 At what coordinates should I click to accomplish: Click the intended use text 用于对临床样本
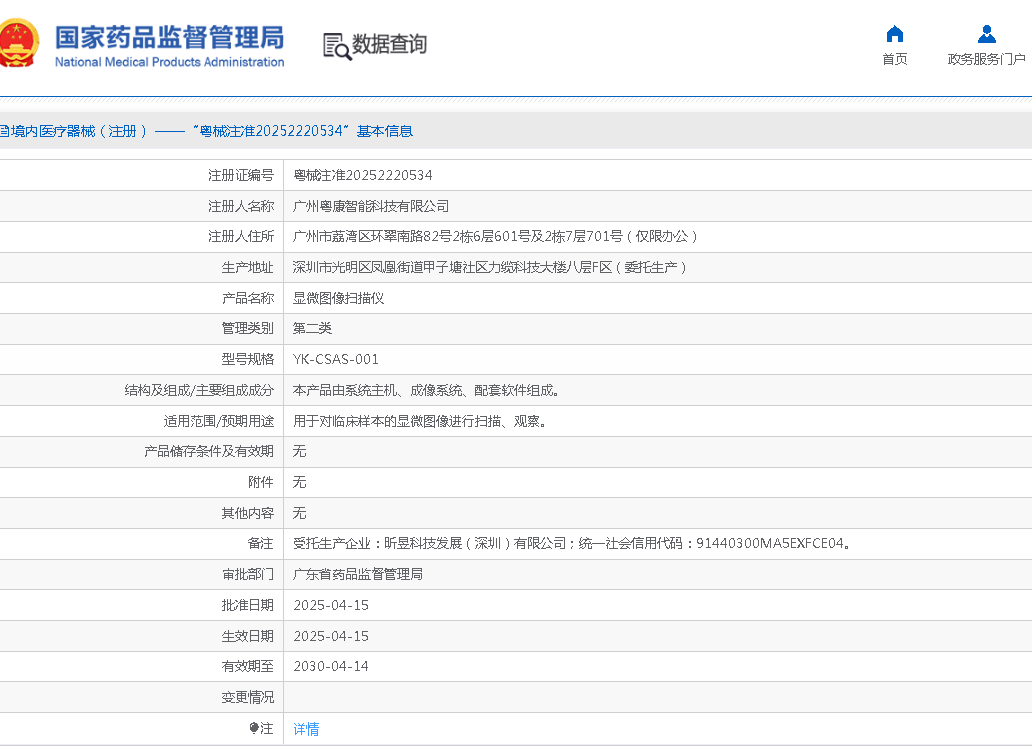click(419, 421)
